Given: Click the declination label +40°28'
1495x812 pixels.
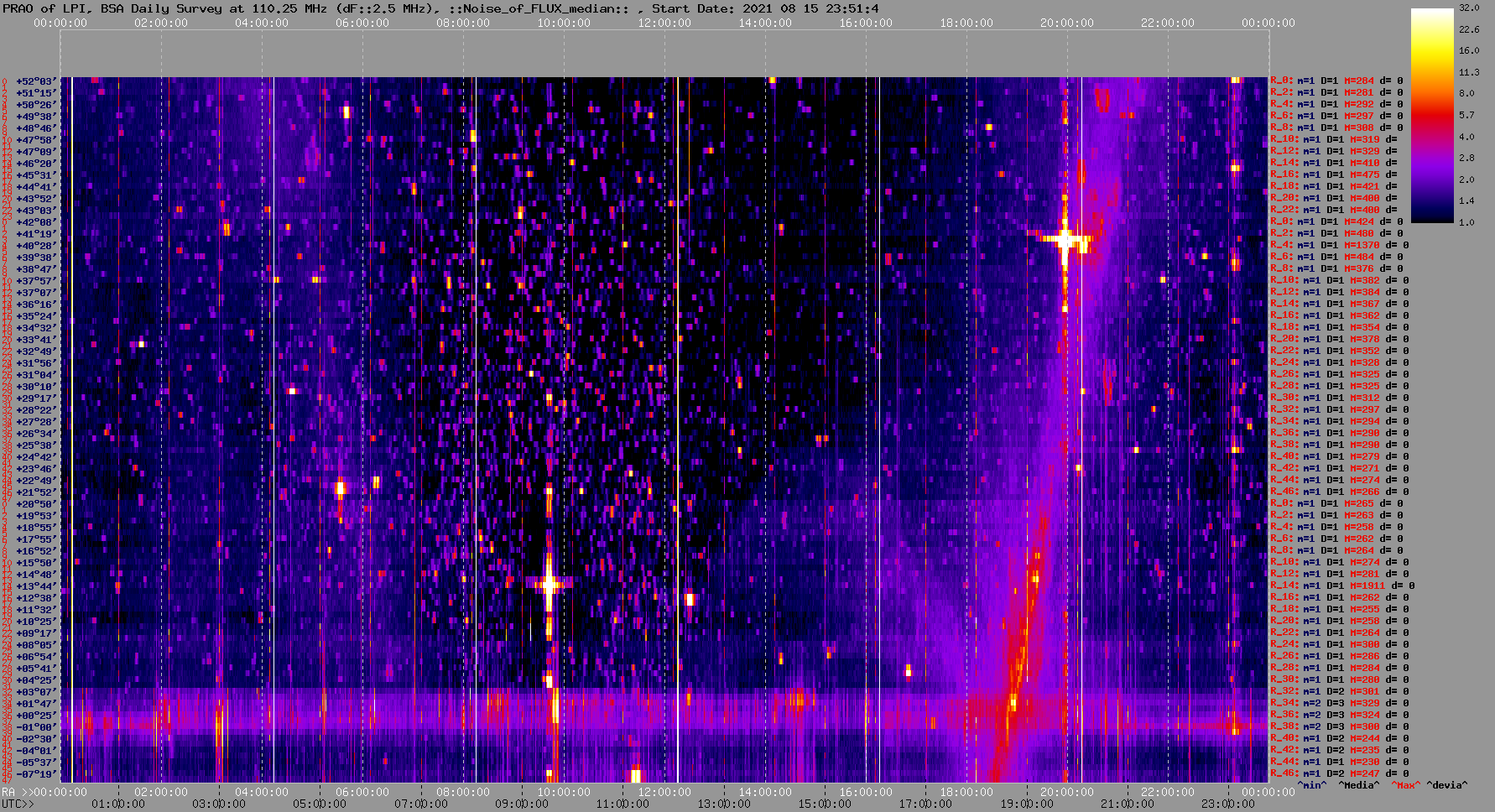Looking at the screenshot, I should (x=36, y=246).
